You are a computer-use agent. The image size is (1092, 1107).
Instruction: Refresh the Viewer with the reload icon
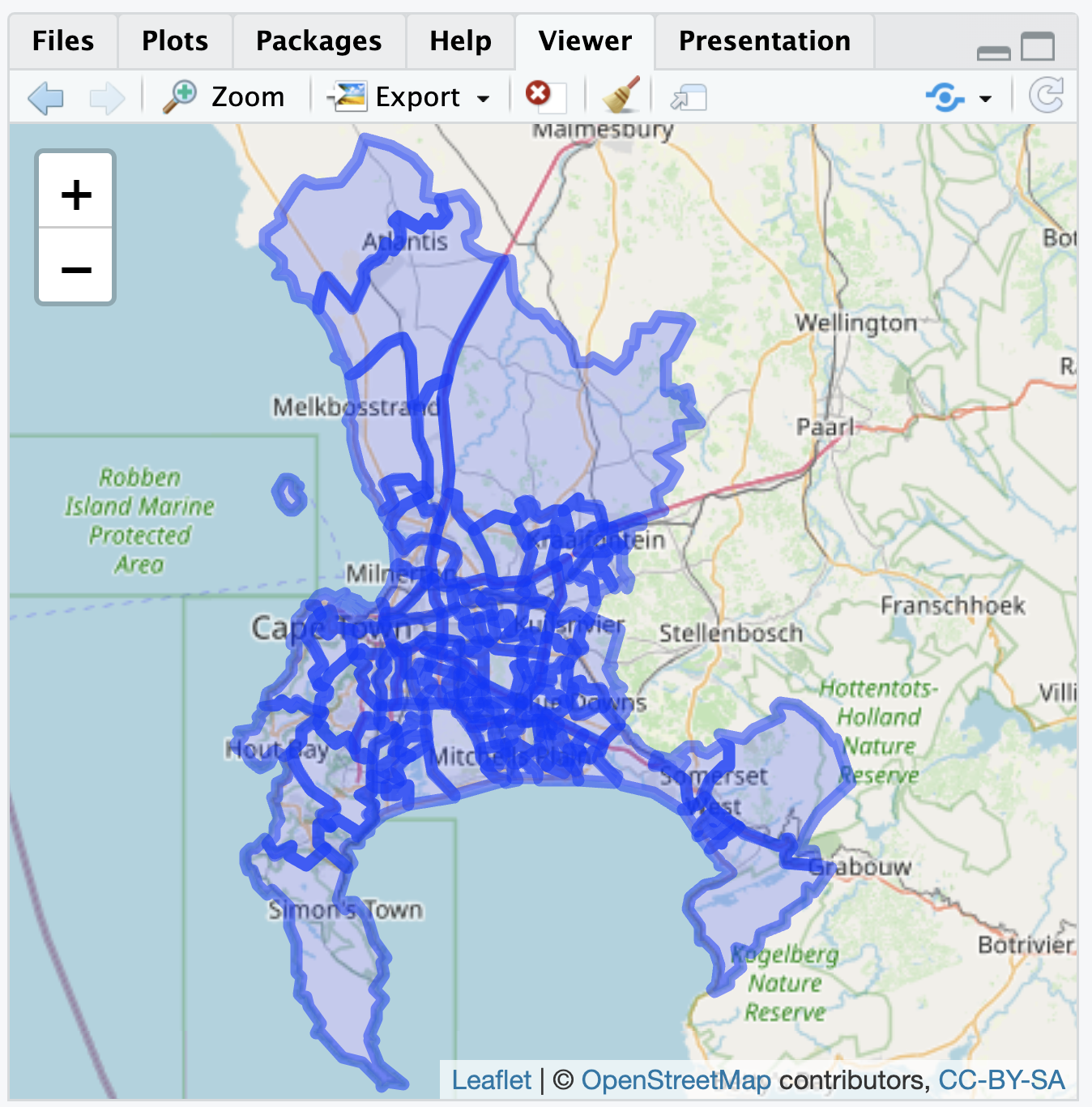(x=1045, y=96)
